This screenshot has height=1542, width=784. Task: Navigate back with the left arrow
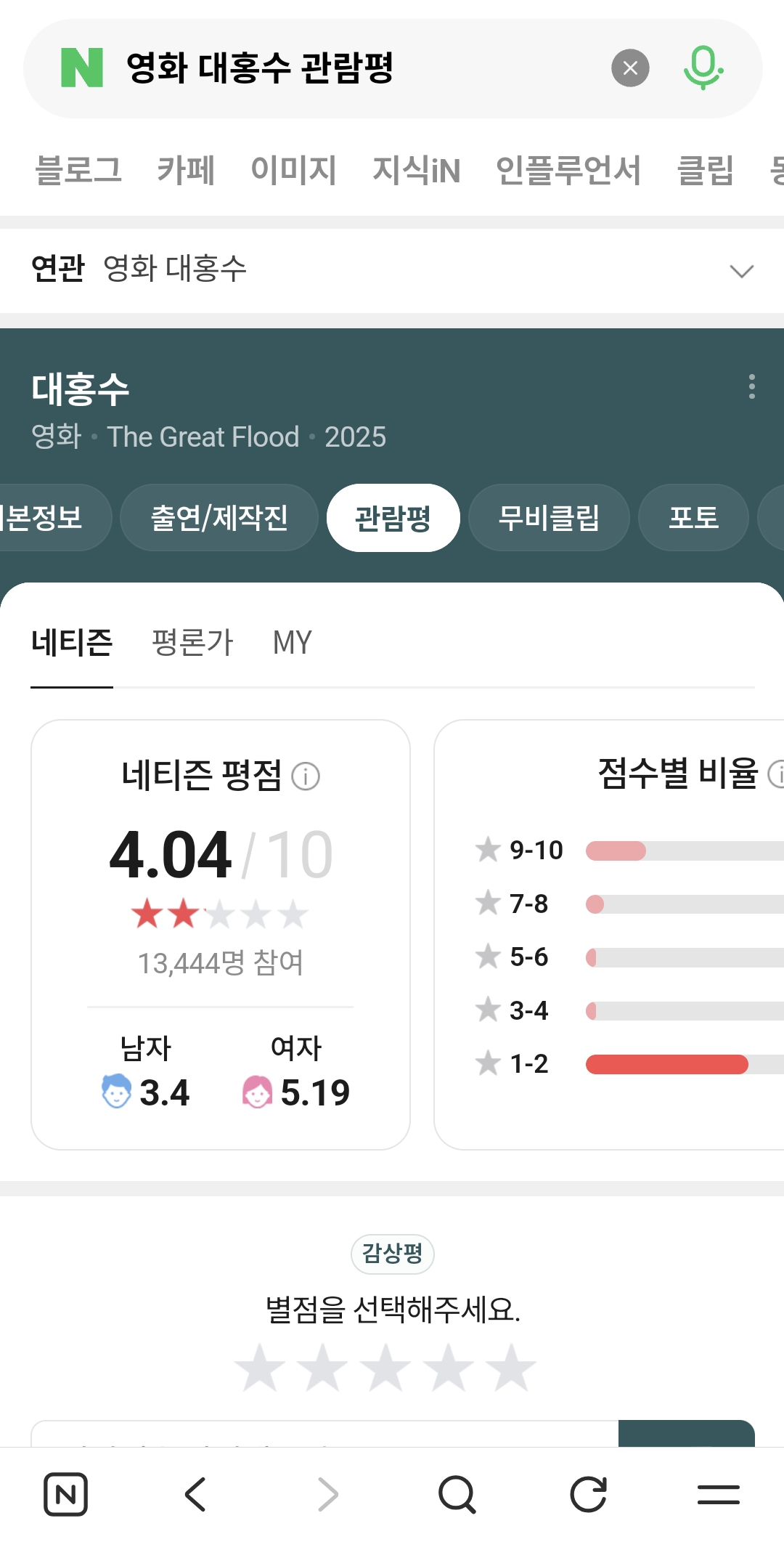(196, 1495)
